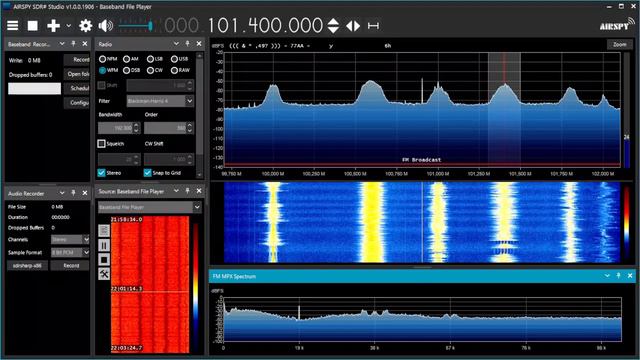Click the sticky tuning bar icon
640x360 pixels.
pyautogui.click(x=373, y=26)
